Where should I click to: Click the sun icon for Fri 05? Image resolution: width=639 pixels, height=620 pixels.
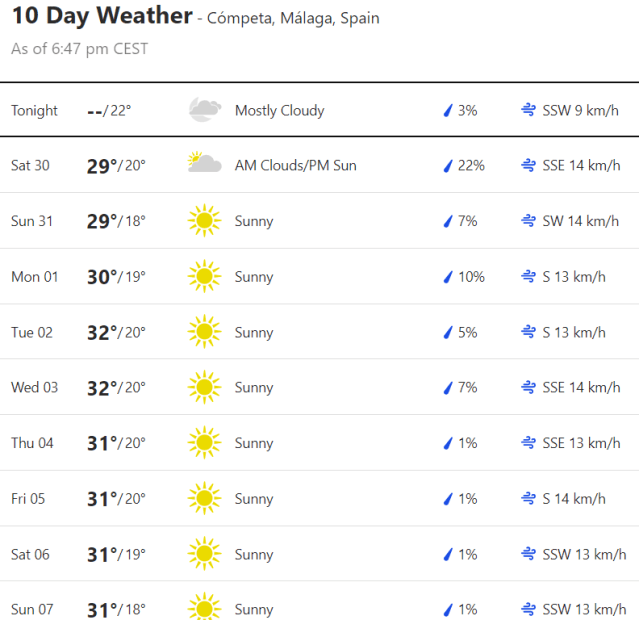click(x=204, y=498)
